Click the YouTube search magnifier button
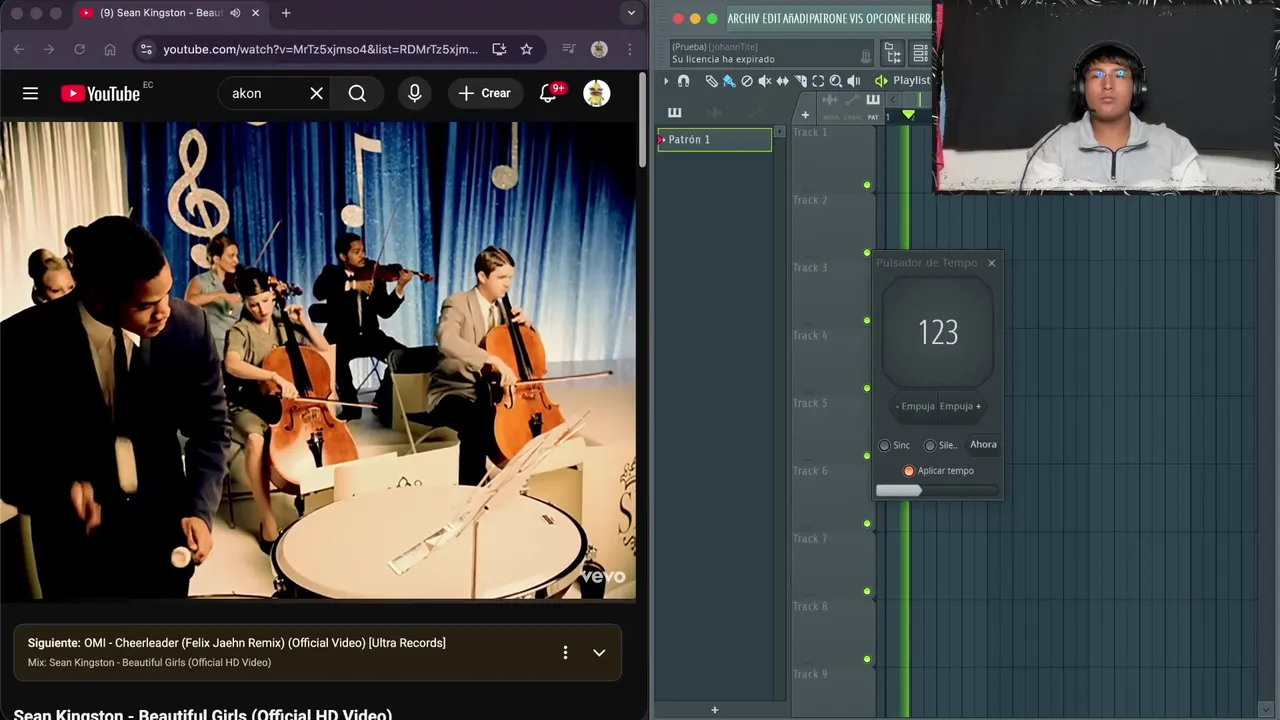Viewport: 1280px width, 720px height. 357,93
